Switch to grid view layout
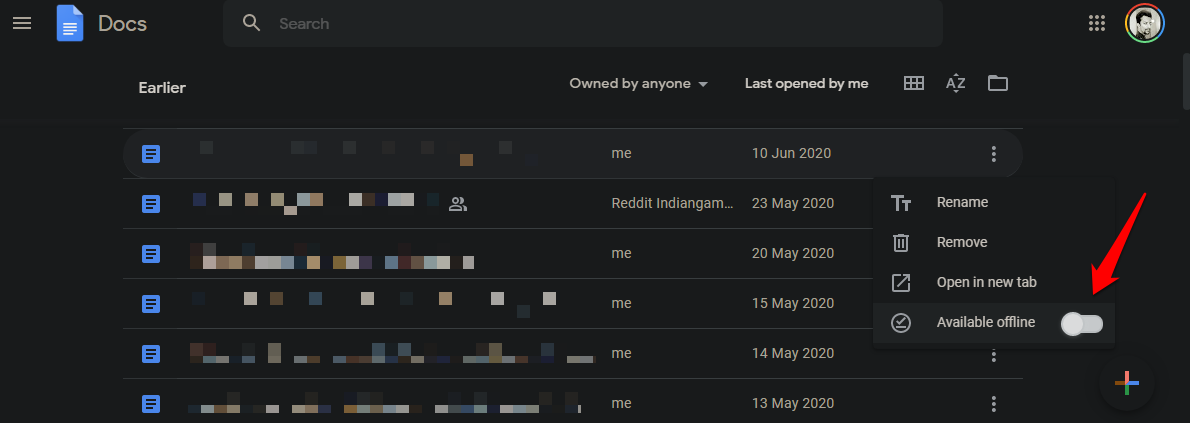The width and height of the screenshot is (1190, 423). click(x=914, y=84)
